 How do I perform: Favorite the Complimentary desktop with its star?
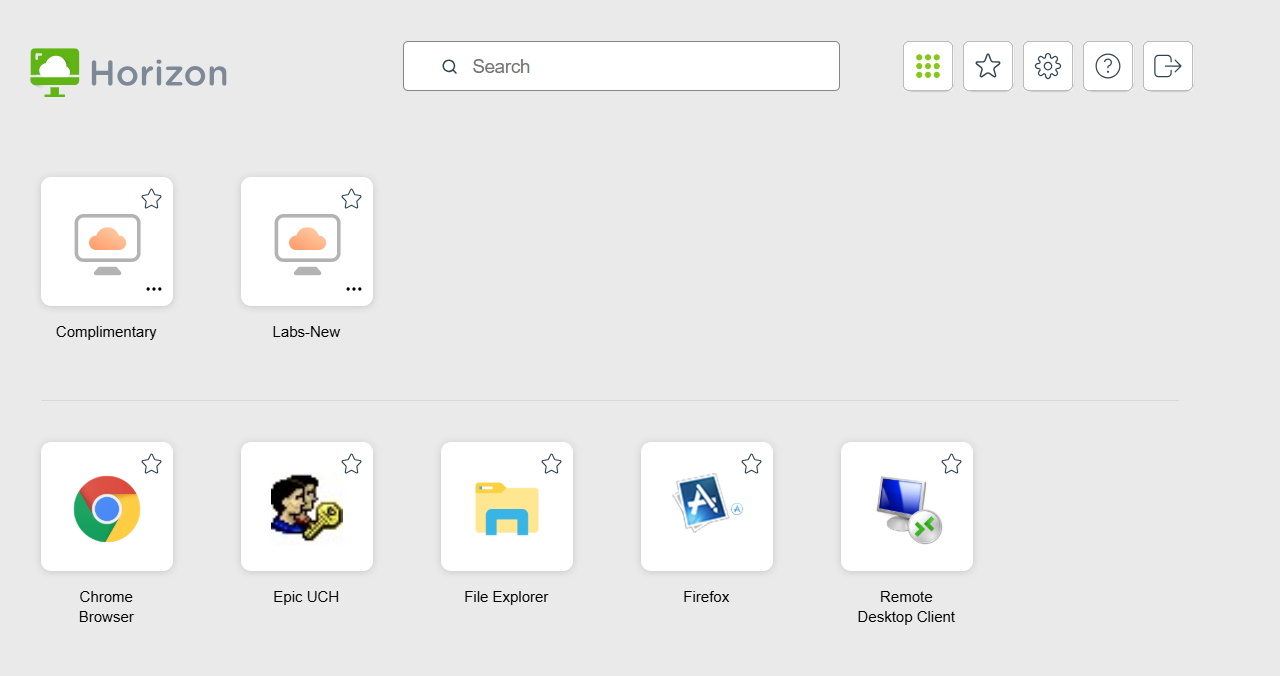[151, 199]
